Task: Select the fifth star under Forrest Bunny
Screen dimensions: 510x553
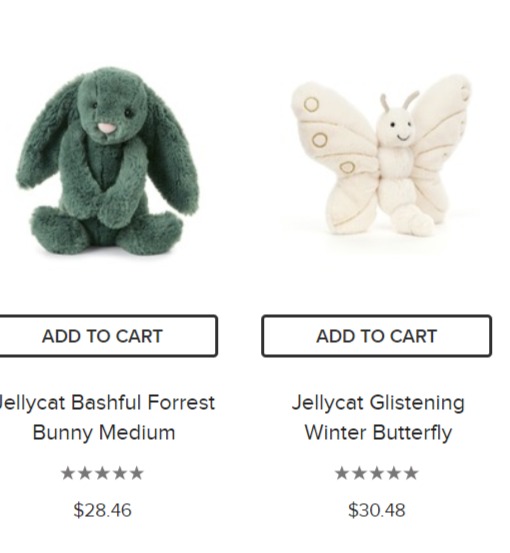Action: point(136,473)
